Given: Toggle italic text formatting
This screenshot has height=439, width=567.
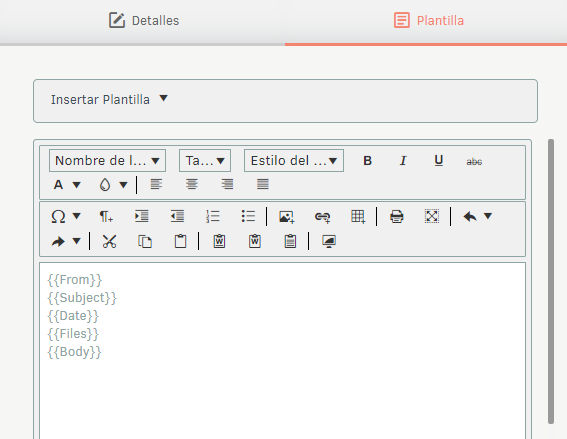Looking at the screenshot, I should click(x=403, y=161).
